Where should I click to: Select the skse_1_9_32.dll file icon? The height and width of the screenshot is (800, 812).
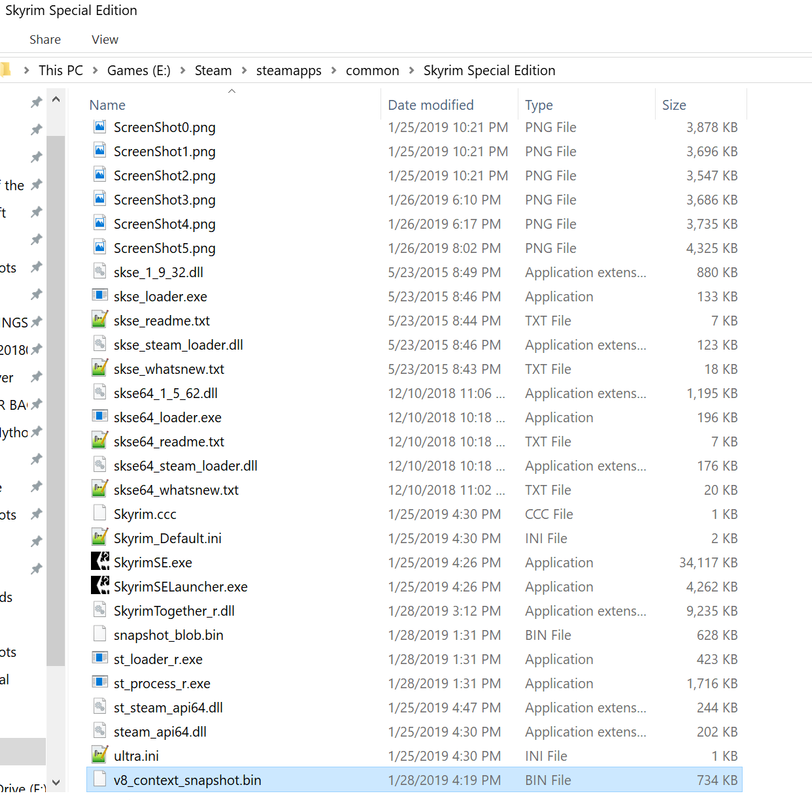(x=99, y=271)
